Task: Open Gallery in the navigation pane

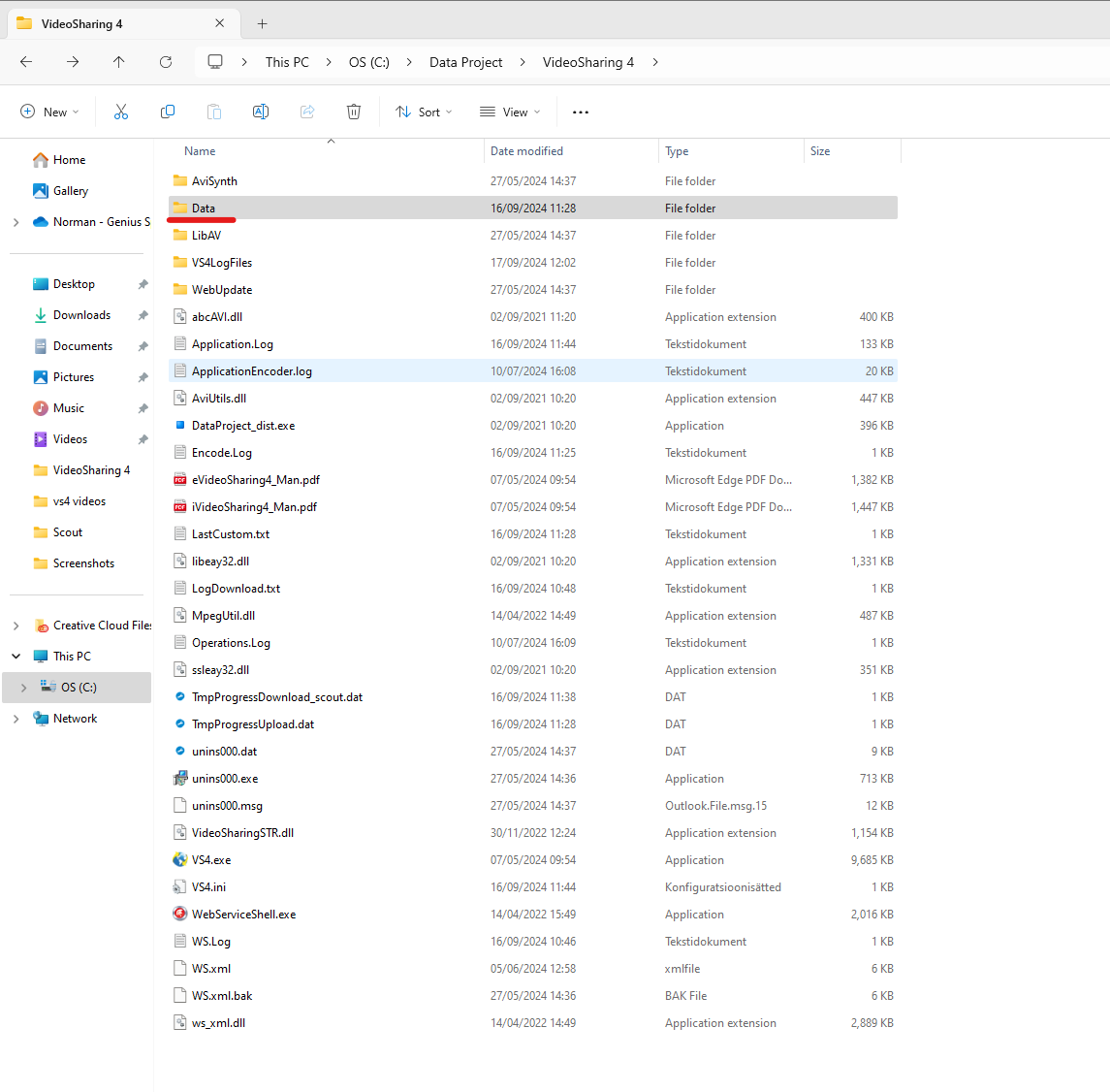Action: (70, 190)
